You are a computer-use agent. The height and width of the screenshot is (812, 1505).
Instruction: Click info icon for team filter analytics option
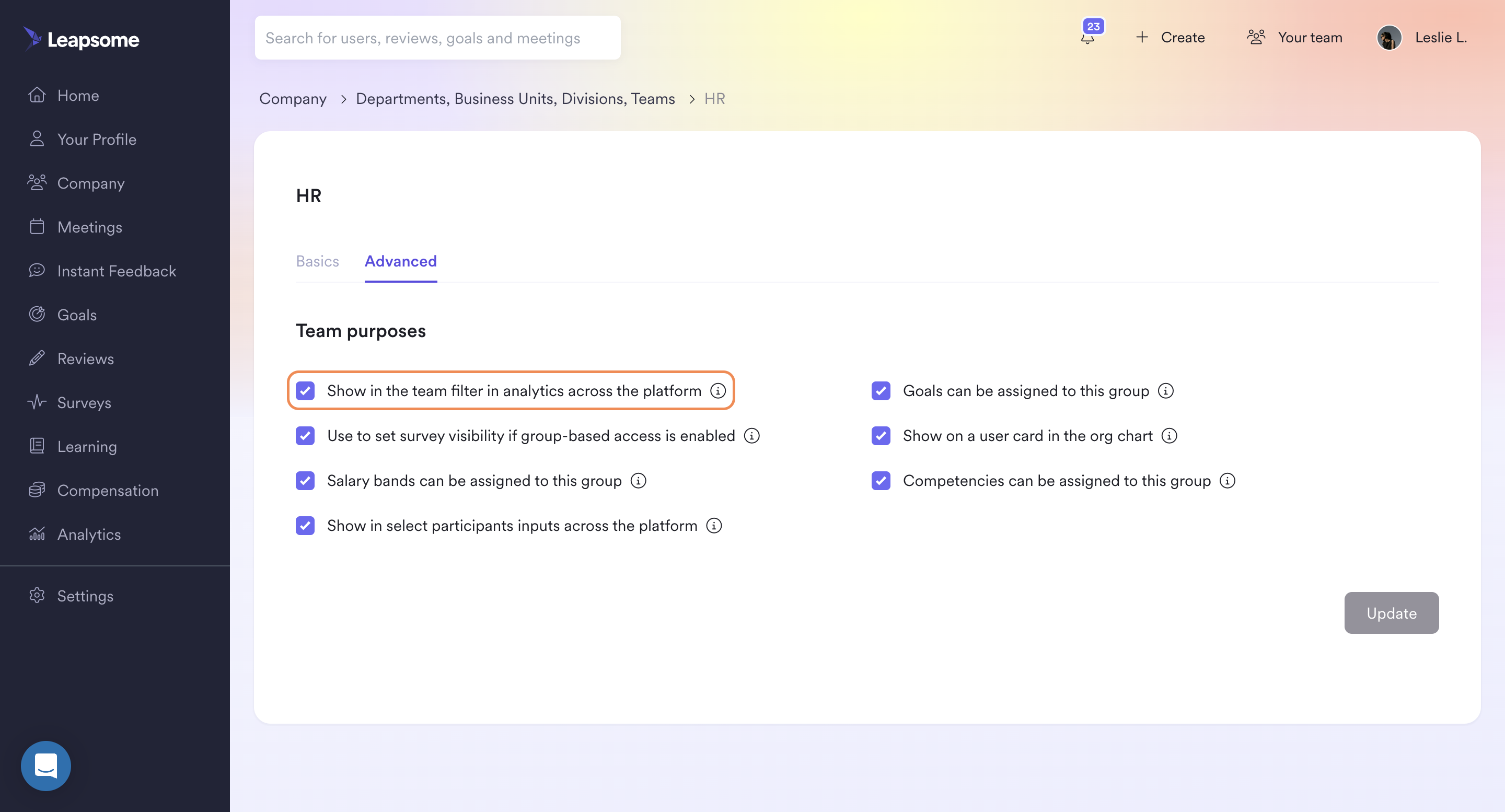(x=718, y=390)
